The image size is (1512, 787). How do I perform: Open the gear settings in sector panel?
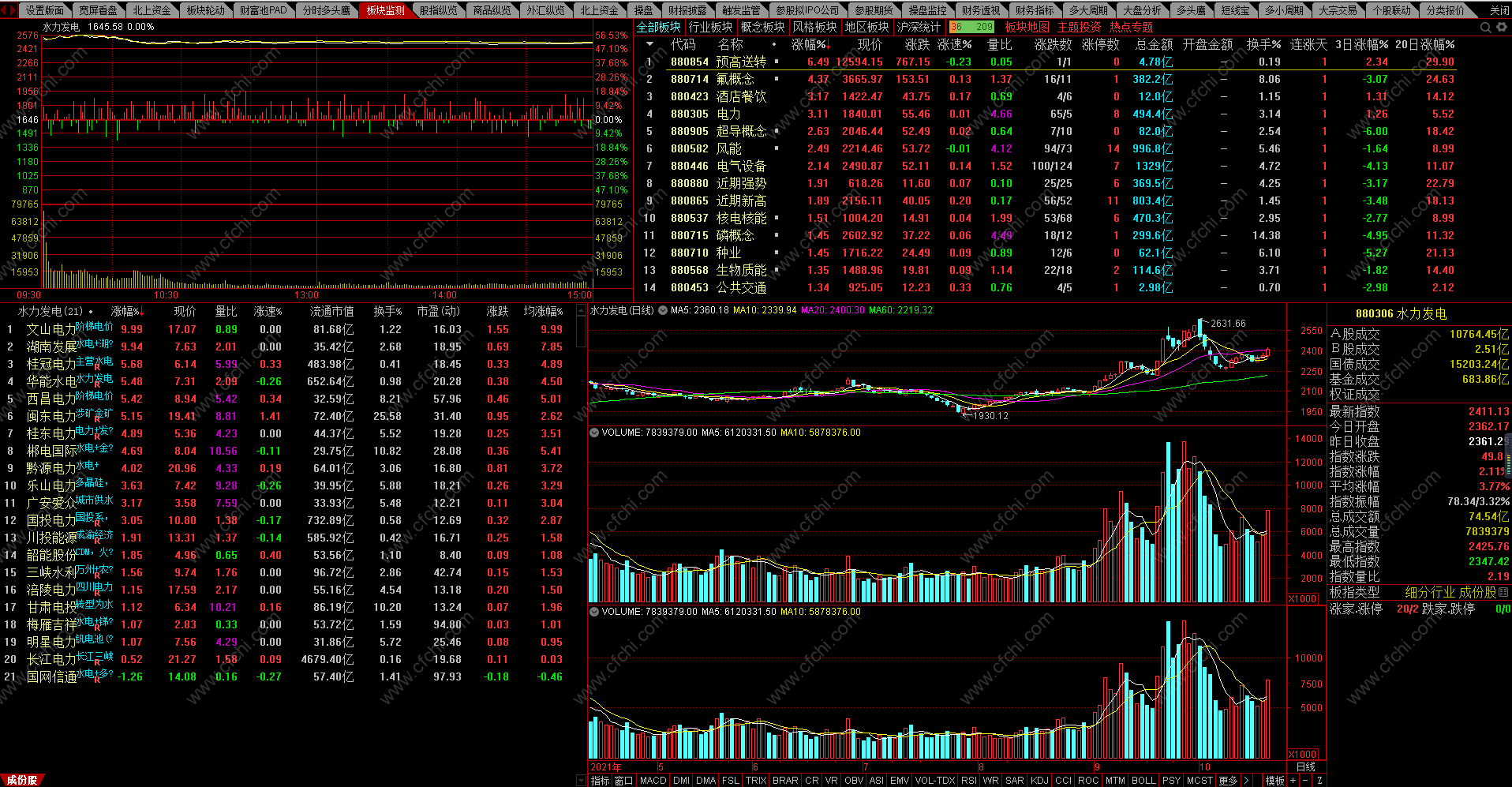[1502, 27]
